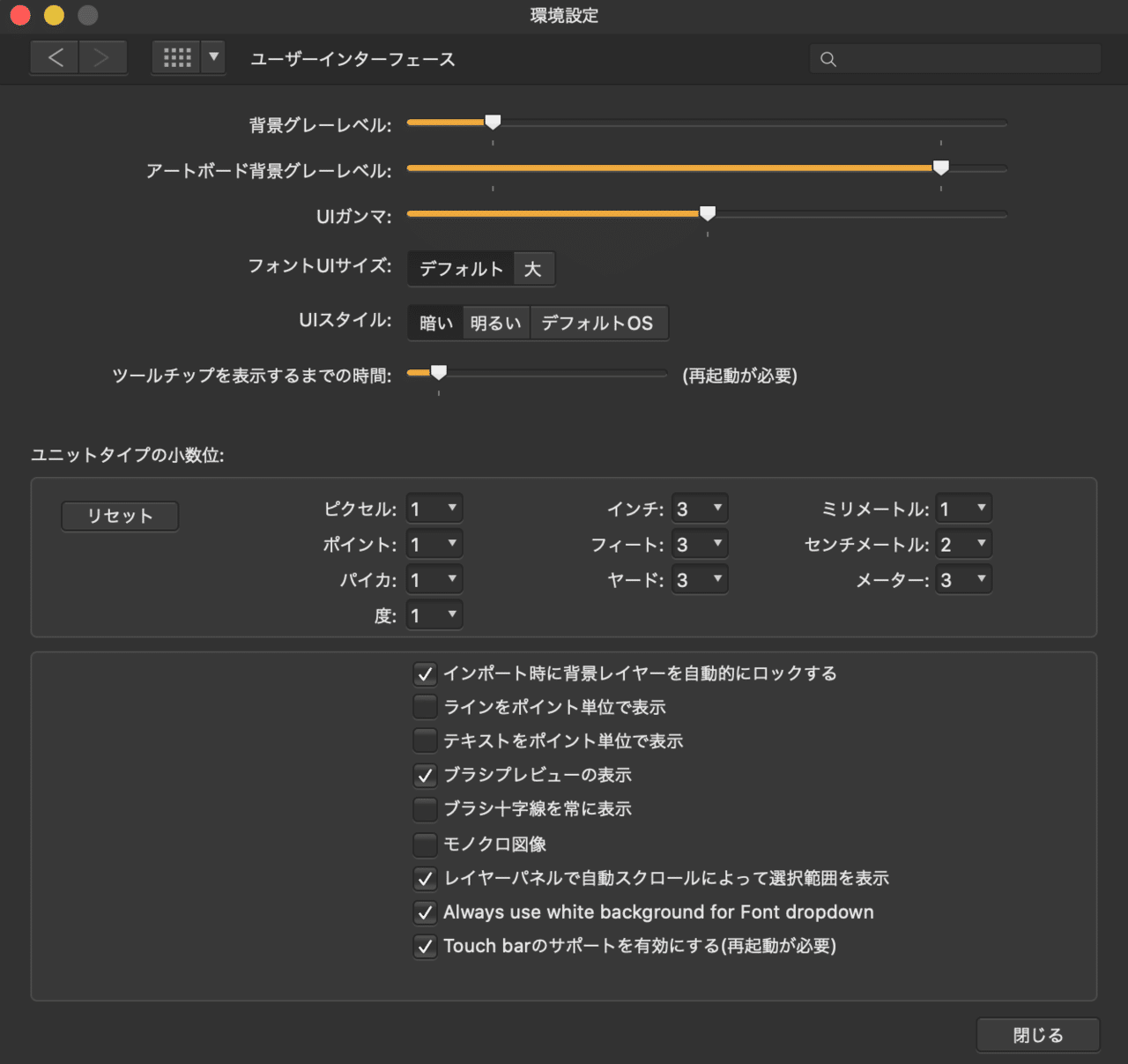Choose the 暗い UI style

tap(435, 323)
